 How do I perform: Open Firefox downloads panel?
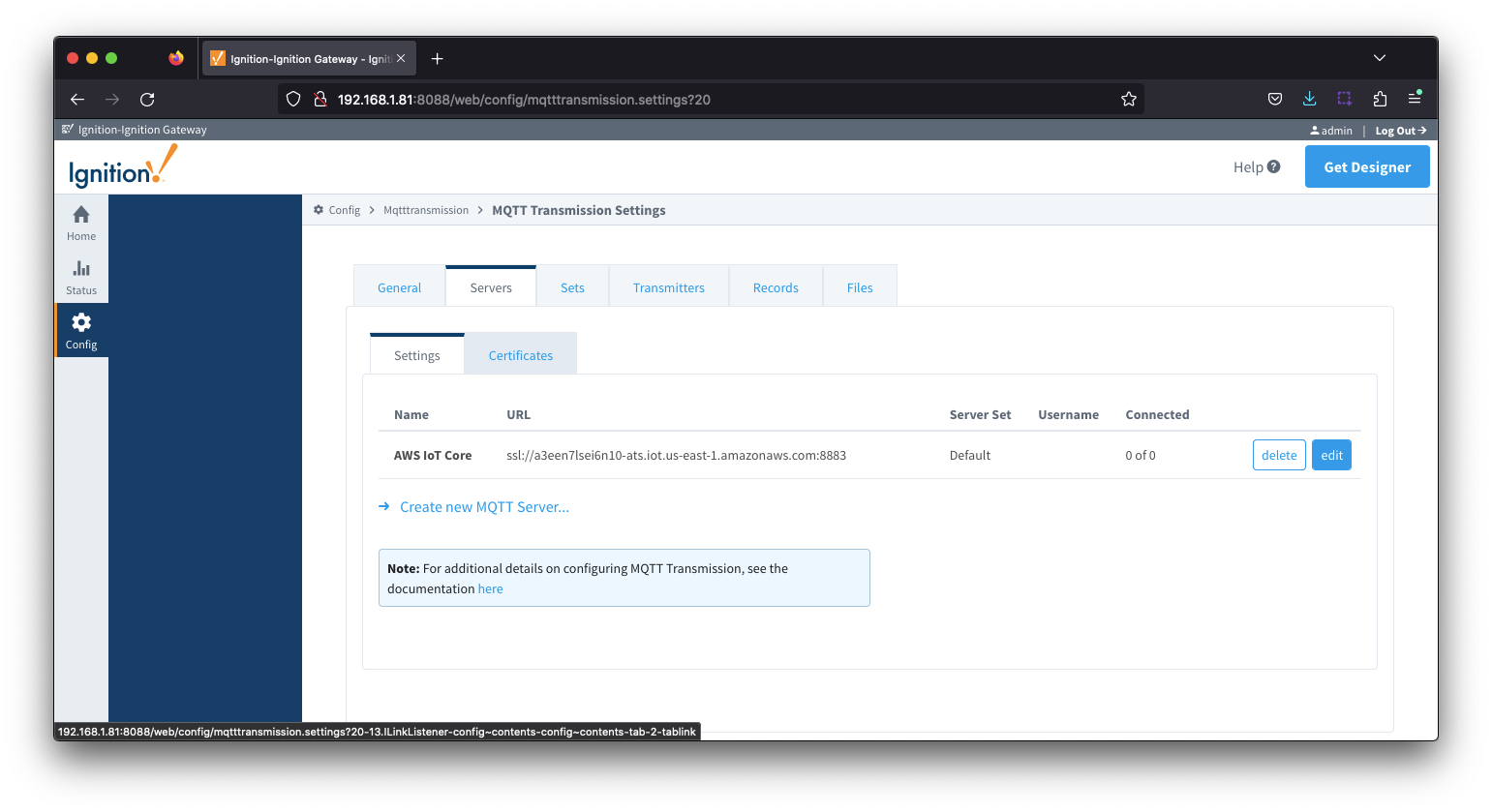pyautogui.click(x=1309, y=99)
